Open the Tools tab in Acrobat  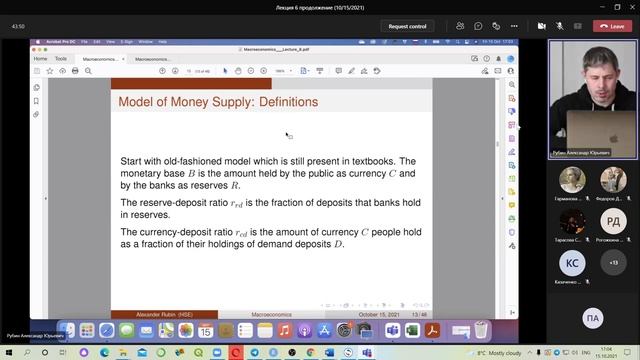pyautogui.click(x=61, y=59)
